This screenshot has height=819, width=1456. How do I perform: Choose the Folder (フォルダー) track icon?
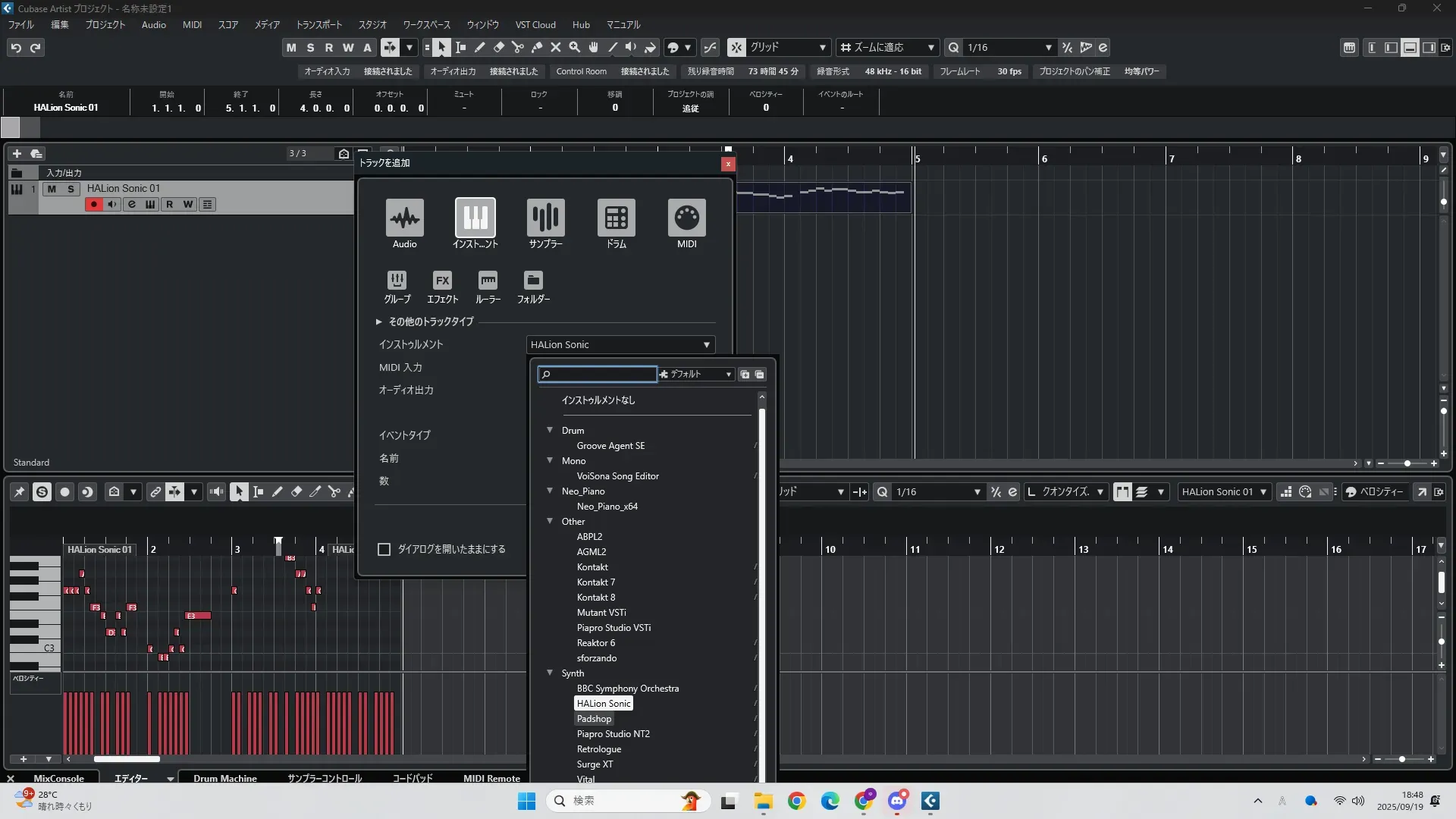(x=533, y=281)
